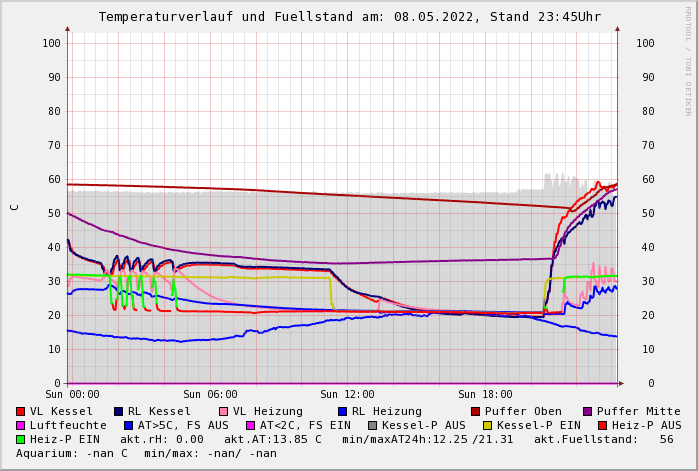Select the magenta Luftfeuchte legend swatch
Image resolution: width=698 pixels, height=471 pixels.
click(x=20, y=425)
